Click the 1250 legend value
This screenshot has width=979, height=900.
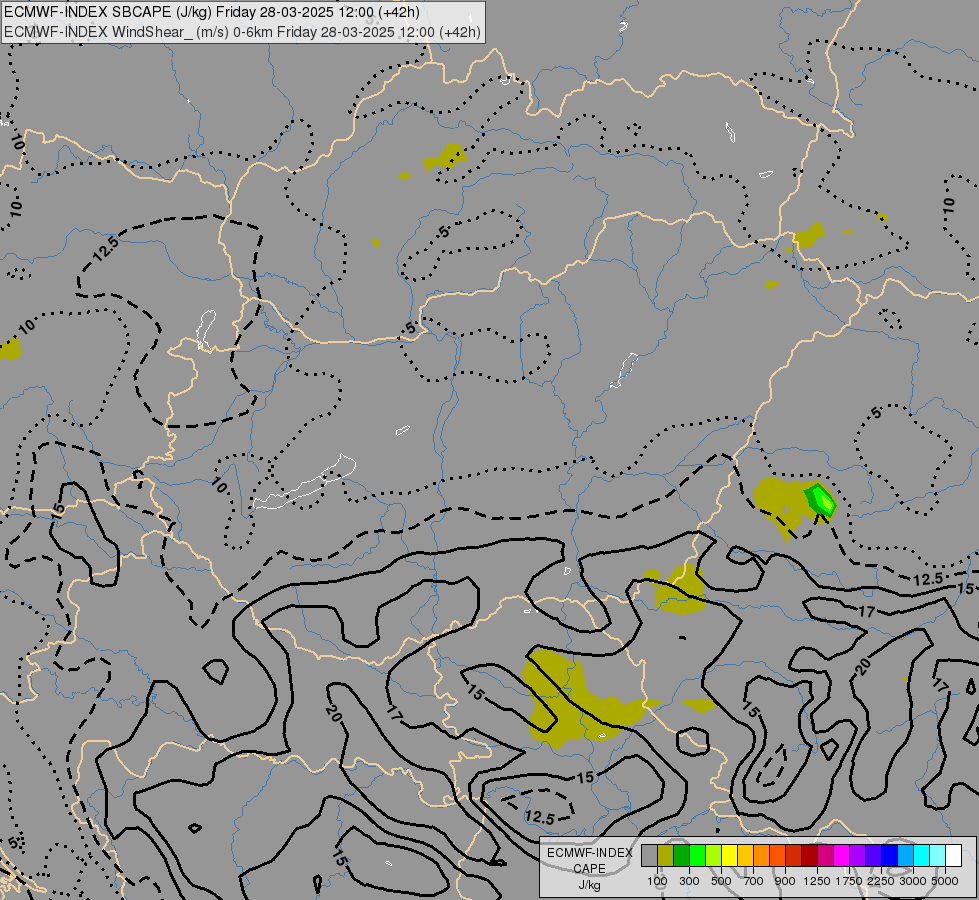817,881
